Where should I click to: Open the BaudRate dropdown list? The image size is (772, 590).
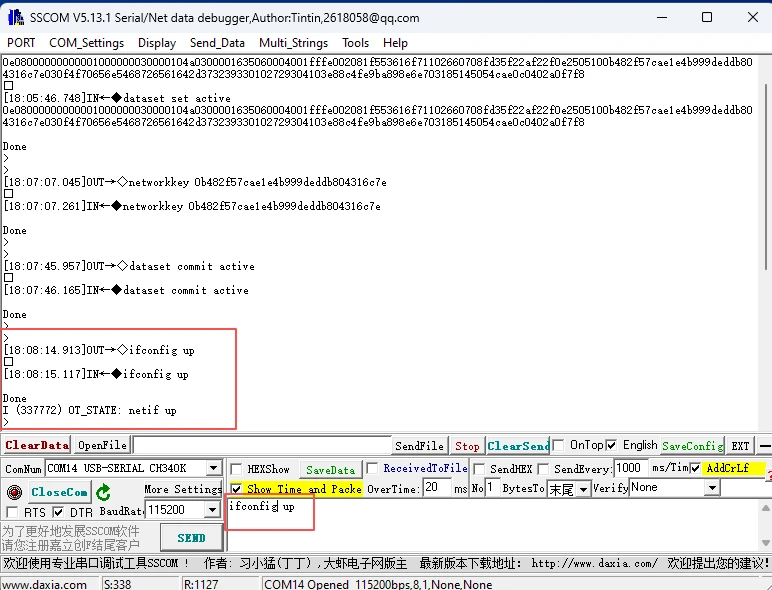pos(213,510)
